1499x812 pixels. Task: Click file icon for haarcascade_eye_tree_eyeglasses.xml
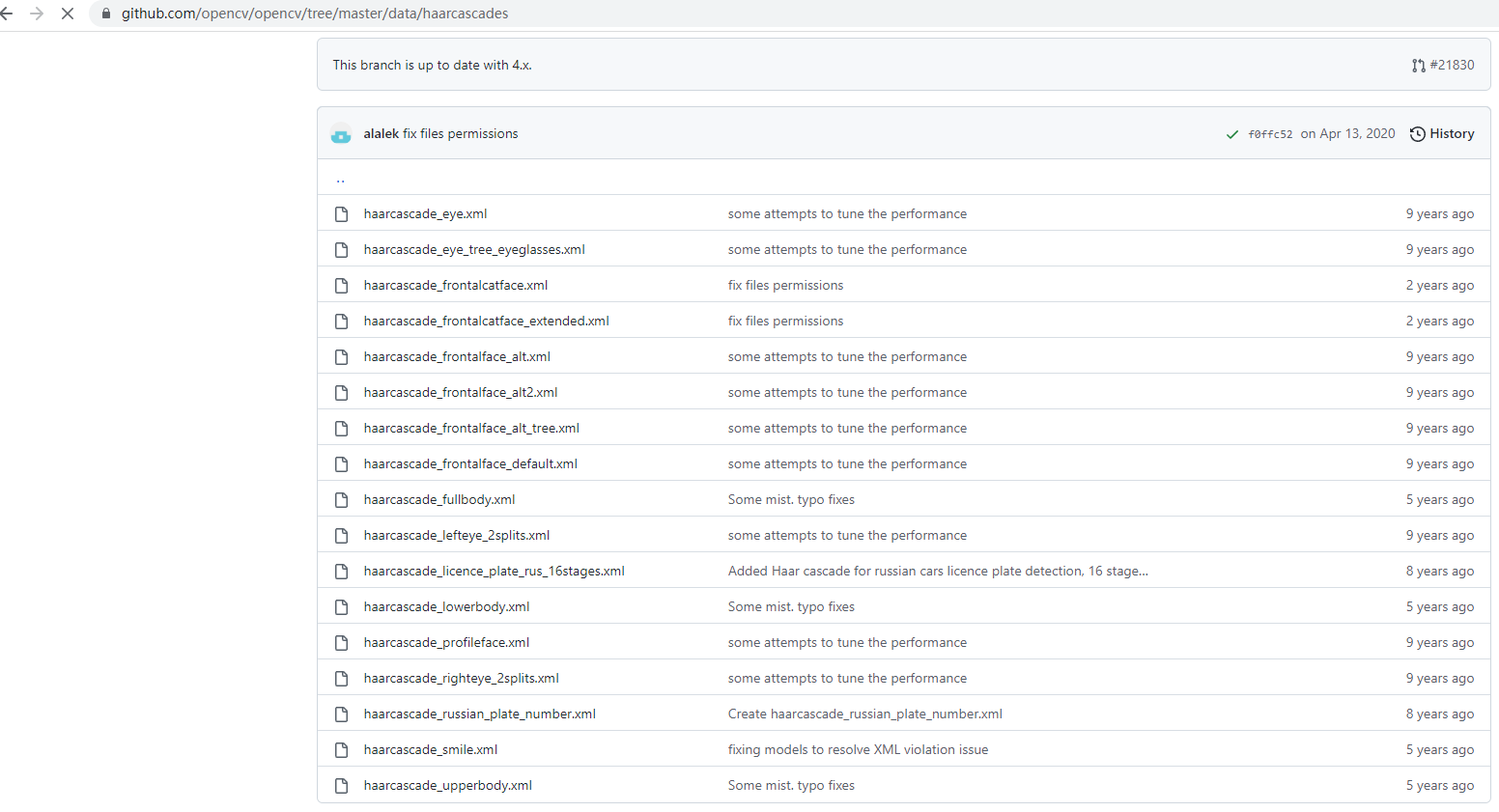pos(341,250)
